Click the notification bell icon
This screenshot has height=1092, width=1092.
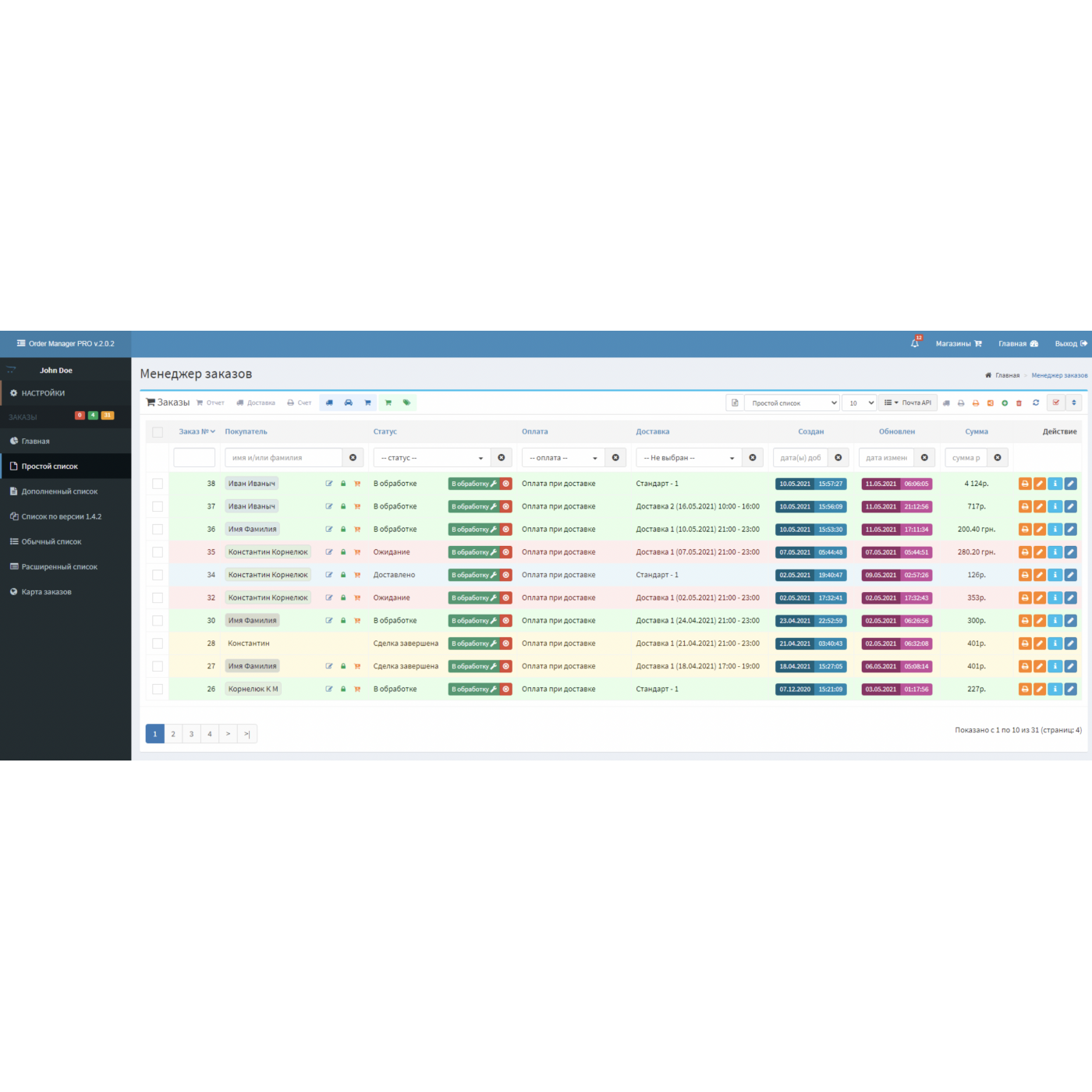point(915,343)
